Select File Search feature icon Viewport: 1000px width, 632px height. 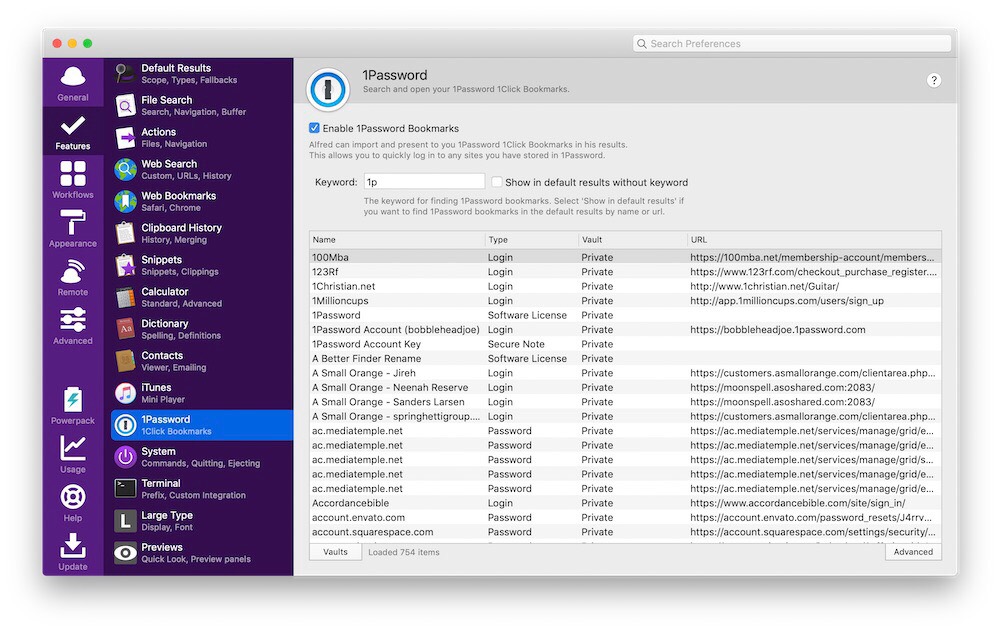[x=126, y=105]
